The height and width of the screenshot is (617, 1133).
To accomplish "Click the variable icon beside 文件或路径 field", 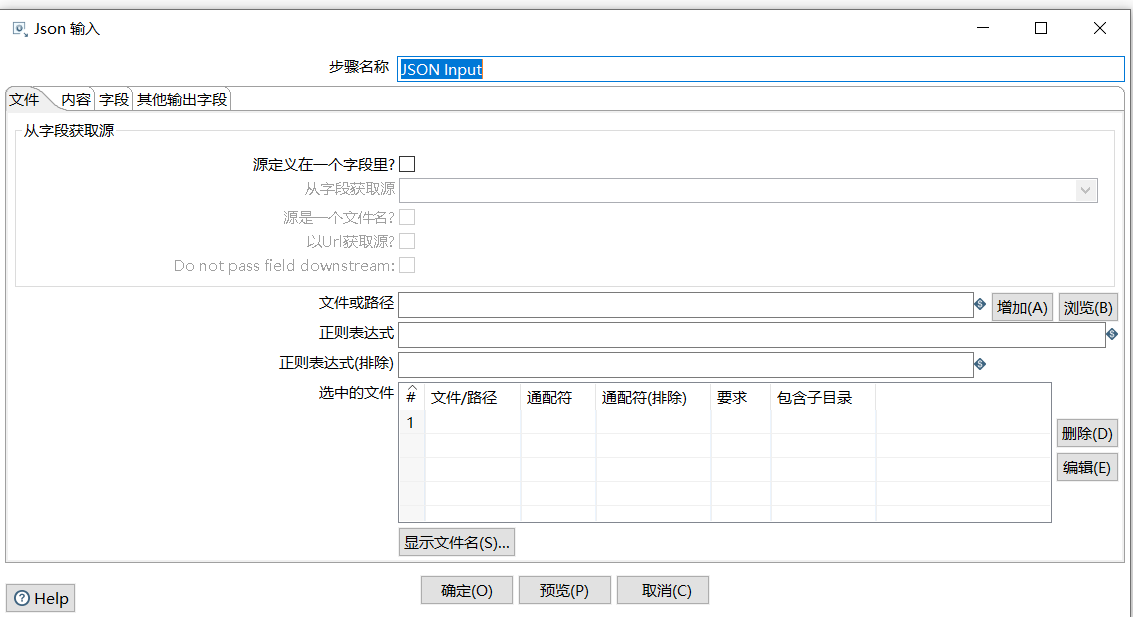I will click(x=980, y=304).
